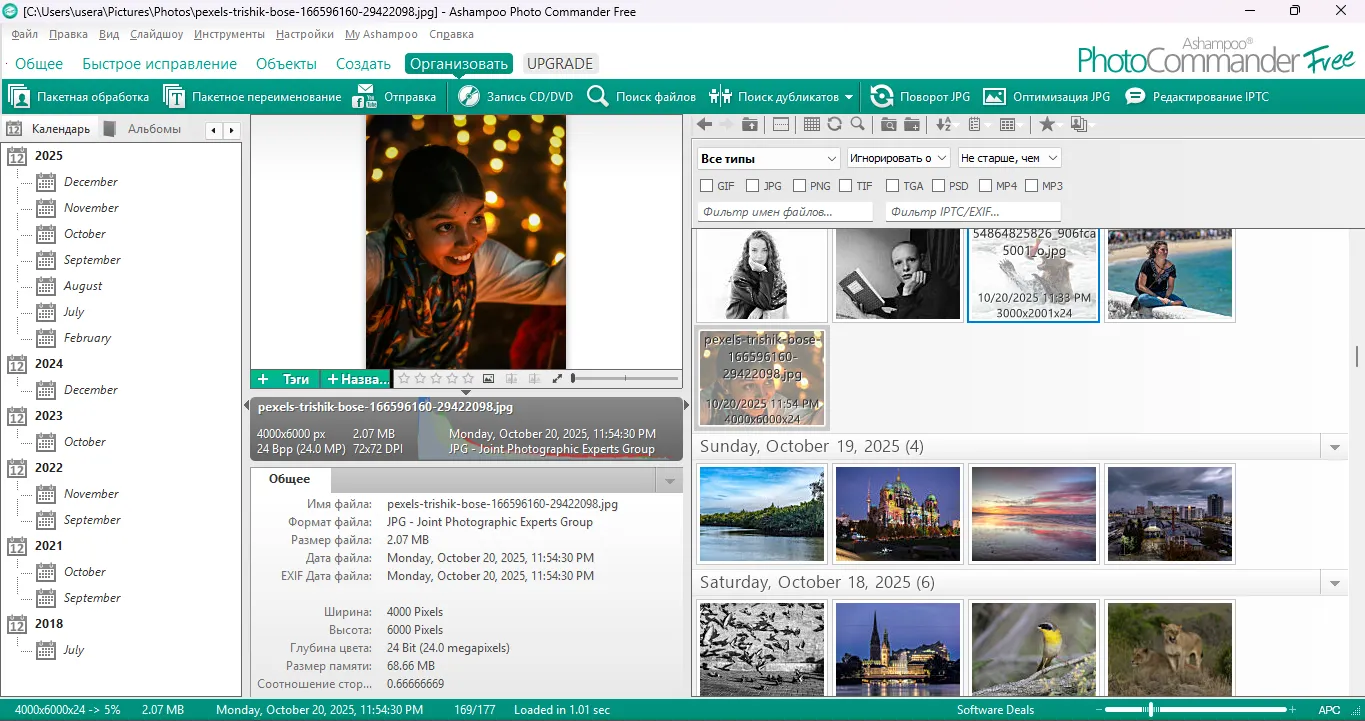Enable the MP4 filter checkbox
Image resolution: width=1365 pixels, height=721 pixels.
tap(985, 185)
